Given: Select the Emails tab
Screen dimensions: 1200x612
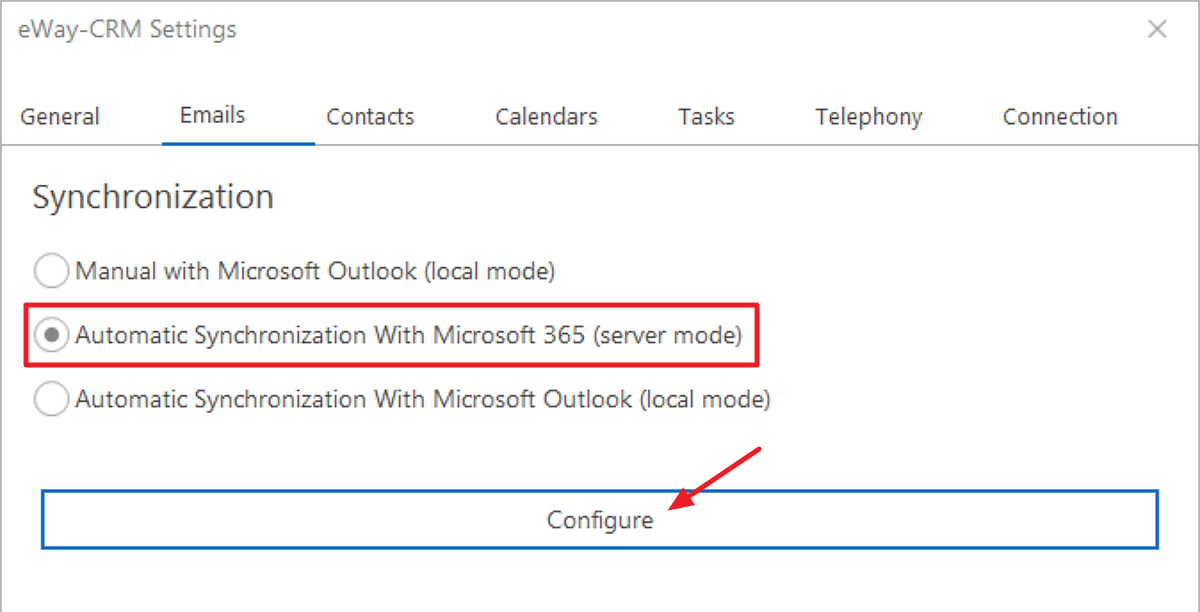Looking at the screenshot, I should pyautogui.click(x=212, y=115).
